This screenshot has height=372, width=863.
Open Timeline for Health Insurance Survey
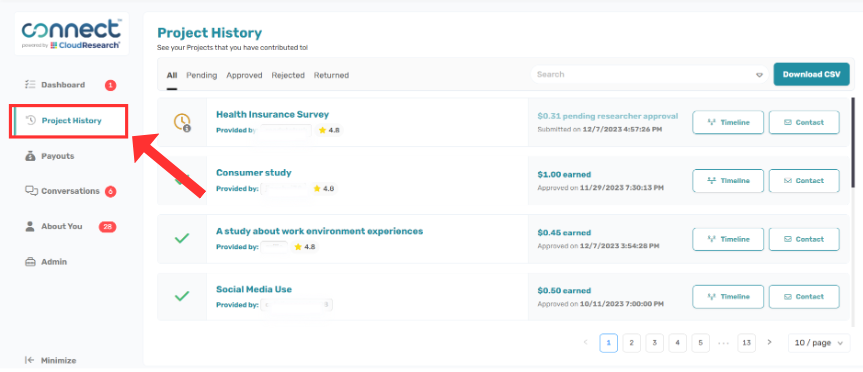coord(728,122)
